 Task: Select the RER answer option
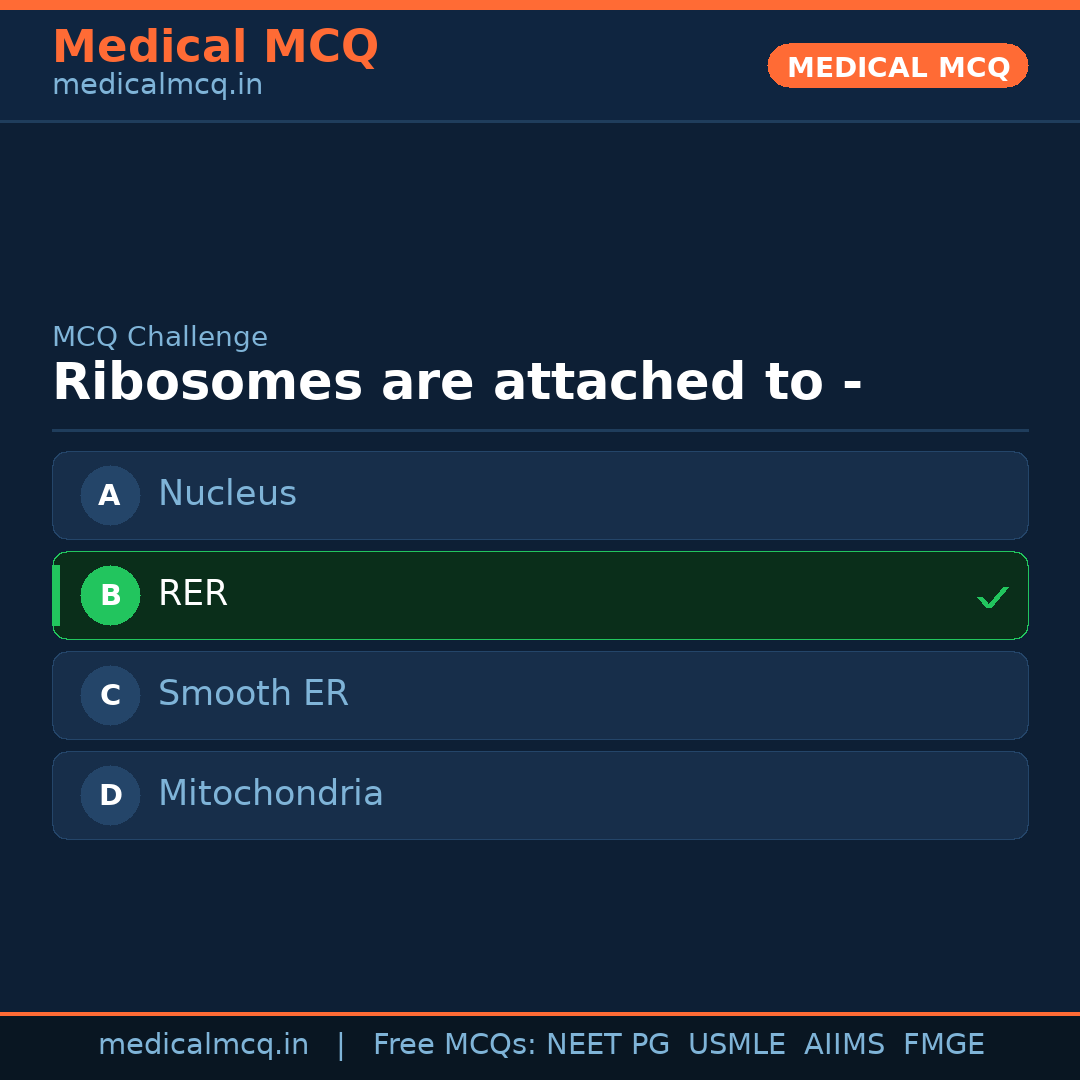coord(540,595)
